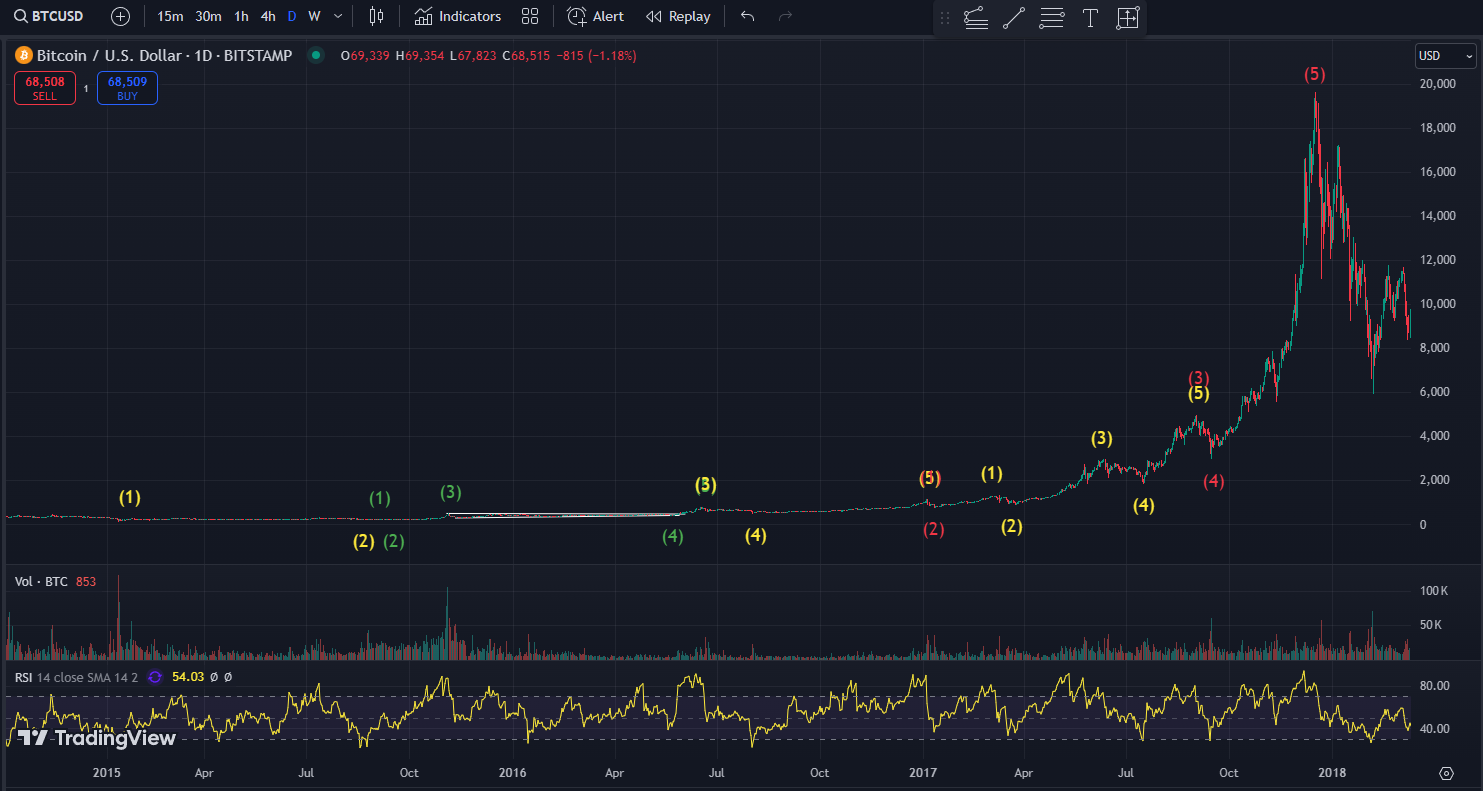Click the purple RSI loading icon
Image resolution: width=1483 pixels, height=791 pixels.
click(x=155, y=677)
